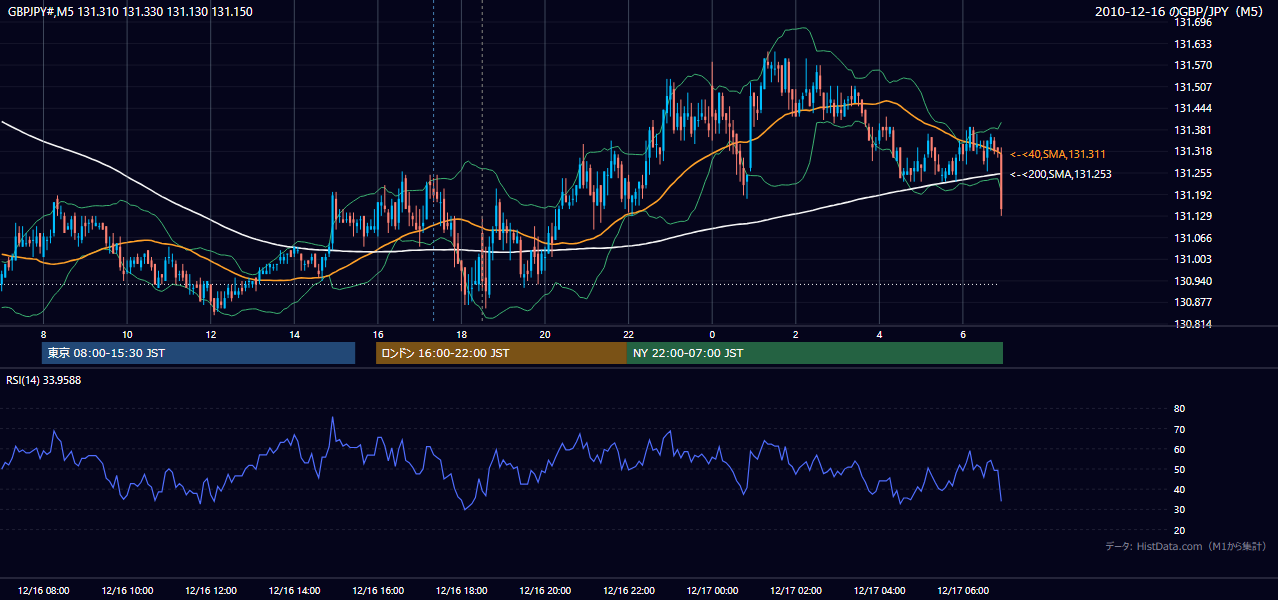Click the 12/16 20:00 bottom time label
This screenshot has height=600, width=1278.
pos(545,591)
